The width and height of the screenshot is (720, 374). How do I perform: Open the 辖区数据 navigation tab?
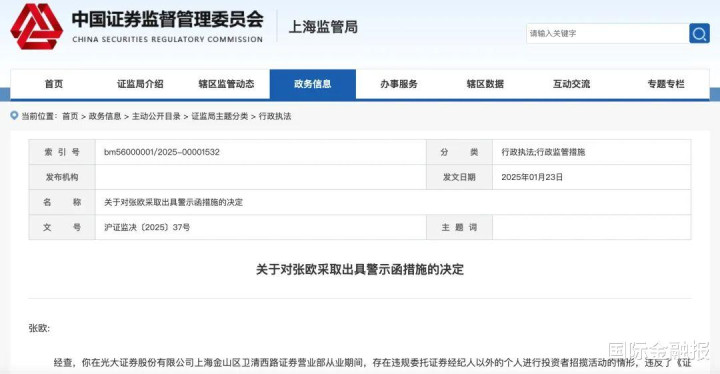pyautogui.click(x=485, y=84)
